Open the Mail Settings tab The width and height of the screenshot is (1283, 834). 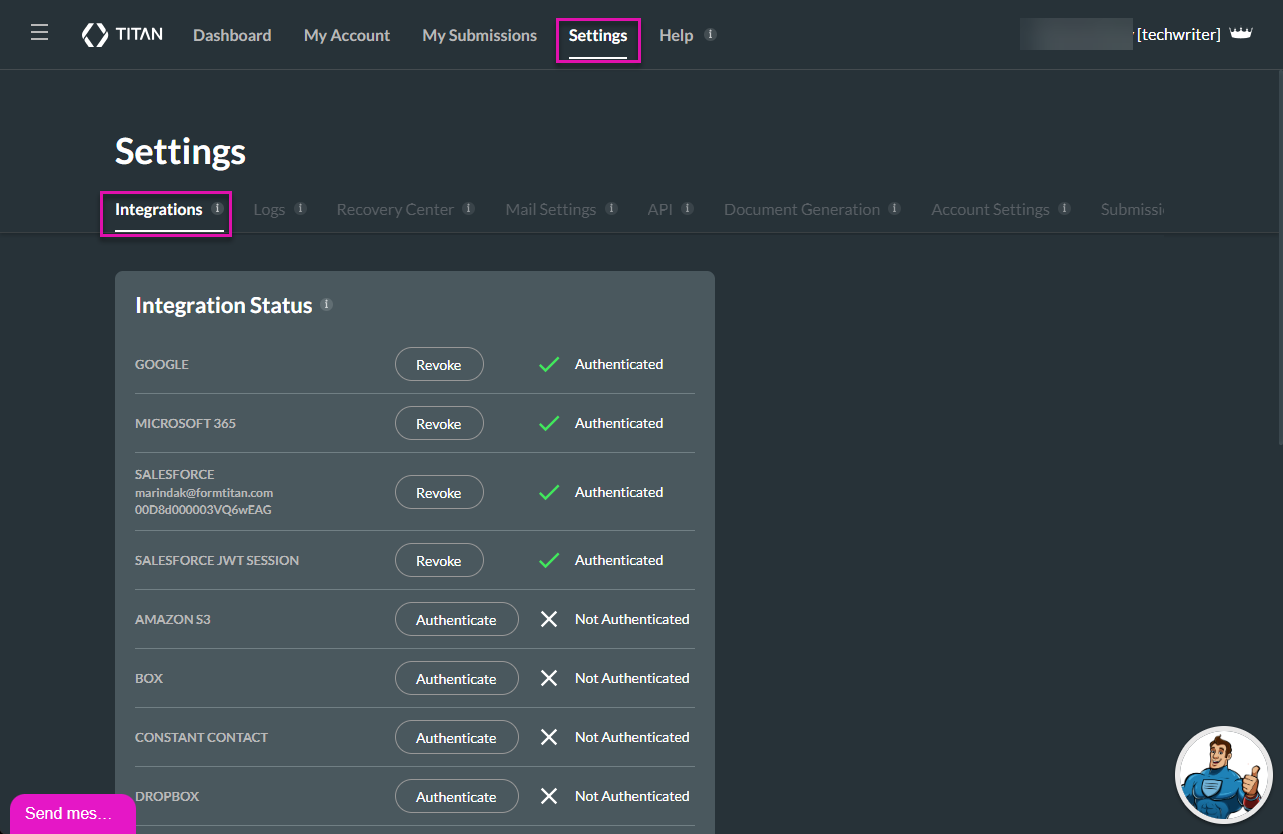click(x=550, y=209)
